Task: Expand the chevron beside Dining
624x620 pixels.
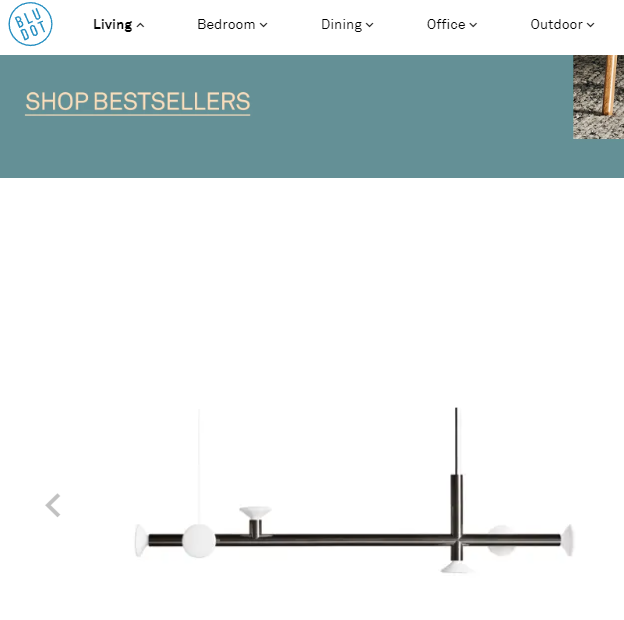Action: pos(369,25)
